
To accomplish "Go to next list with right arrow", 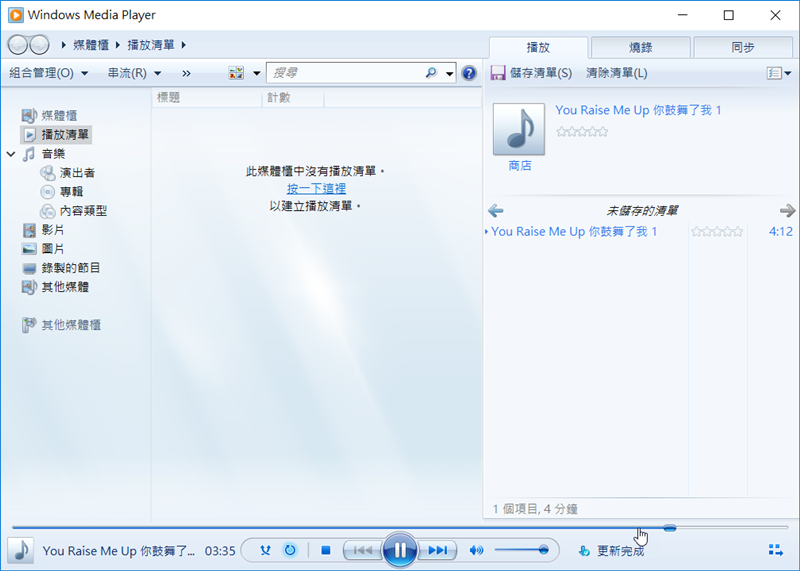I will point(787,210).
